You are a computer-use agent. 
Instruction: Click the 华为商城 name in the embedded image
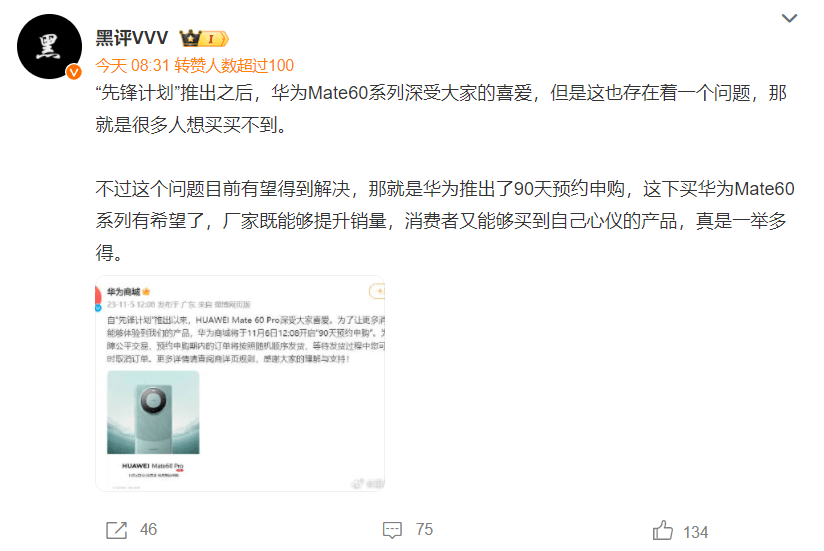coord(123,292)
